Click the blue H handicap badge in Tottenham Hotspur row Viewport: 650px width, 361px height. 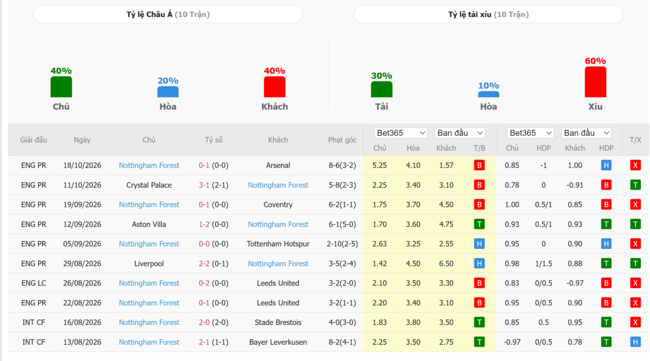tap(606, 244)
